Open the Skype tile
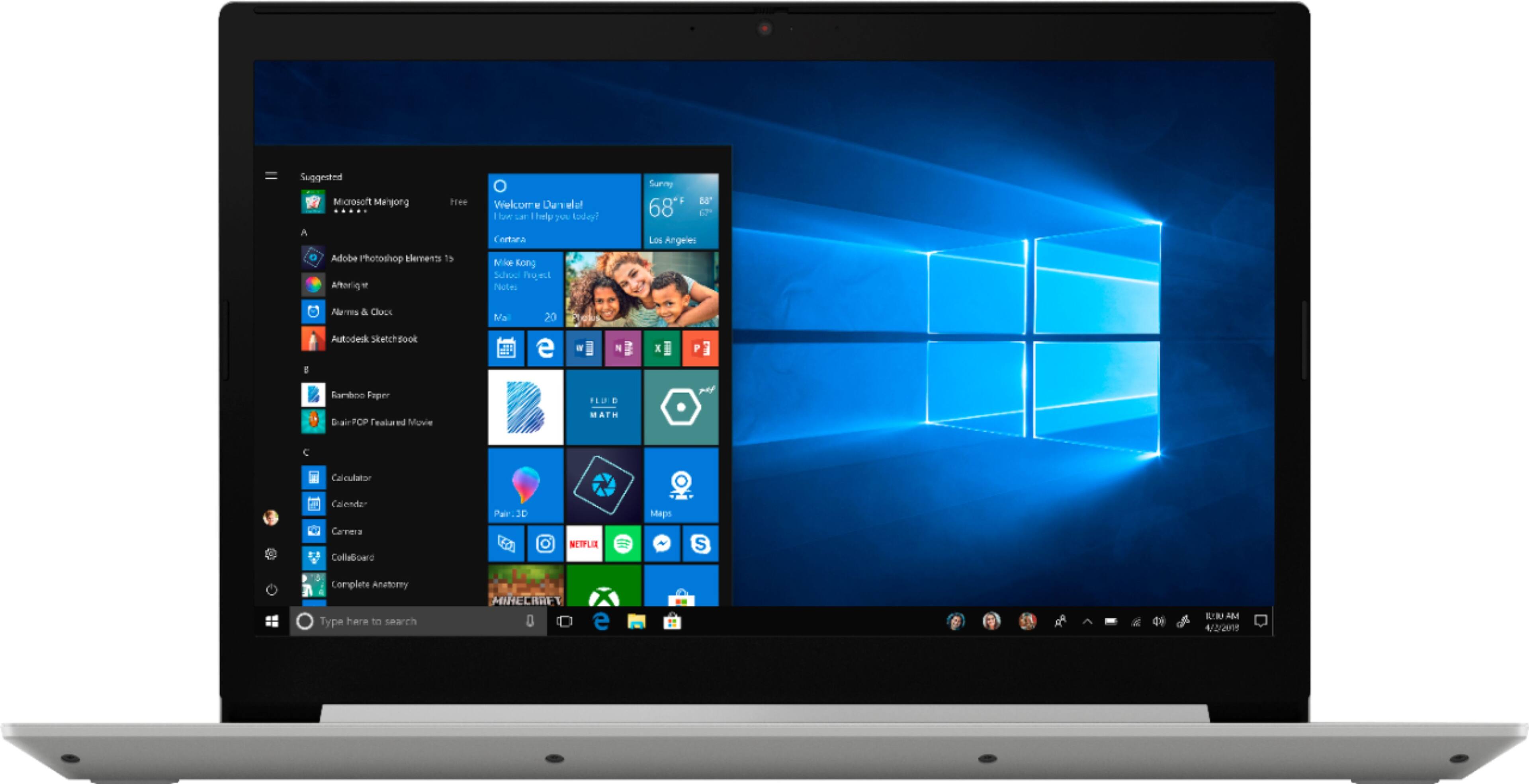 [700, 543]
